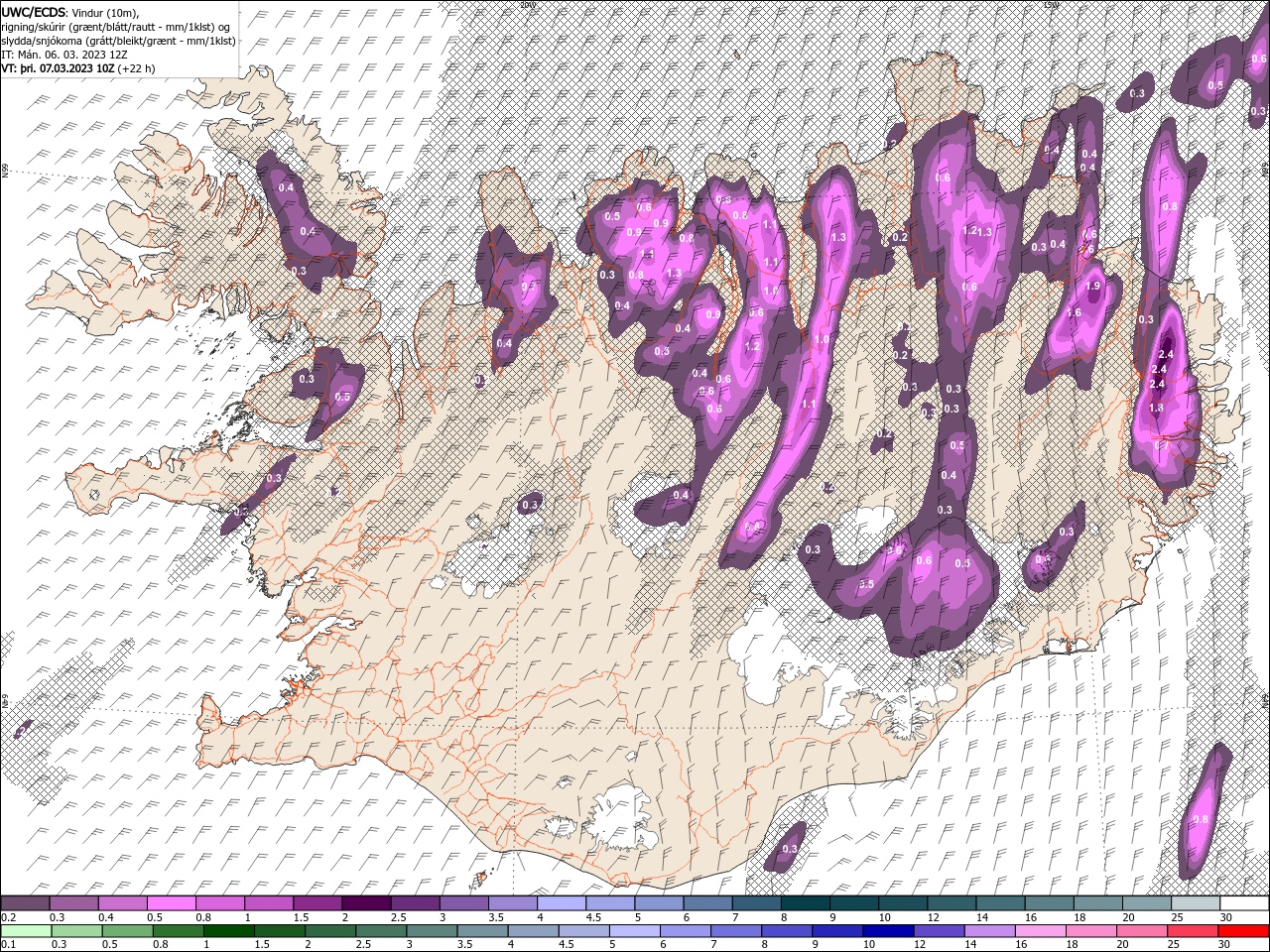The image size is (1270, 952).
Task: Pick the 10–12 deep blue swatch, rain scale
Action: click(x=887, y=931)
